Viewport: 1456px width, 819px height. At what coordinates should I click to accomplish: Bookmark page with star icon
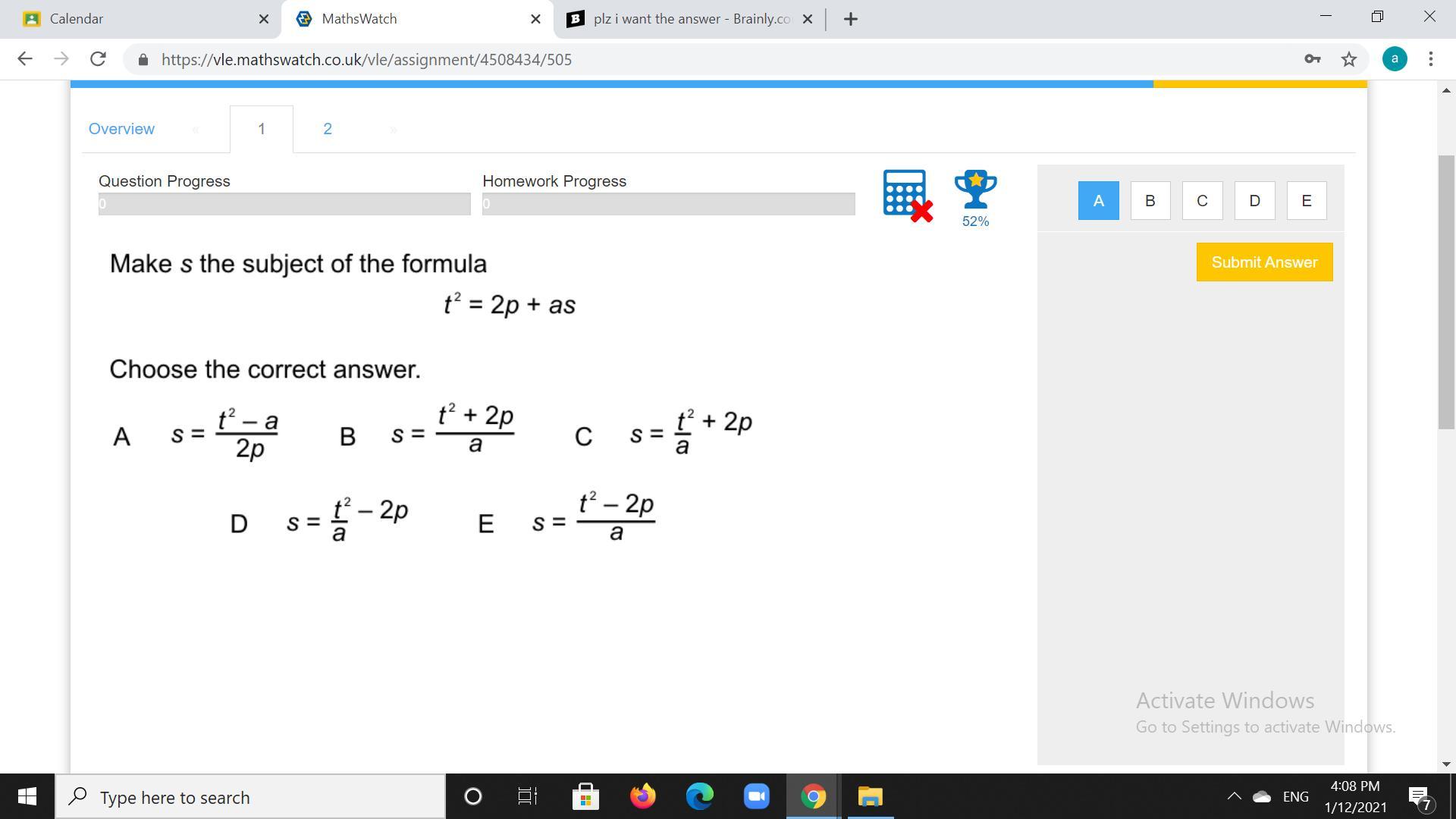coord(1348,59)
